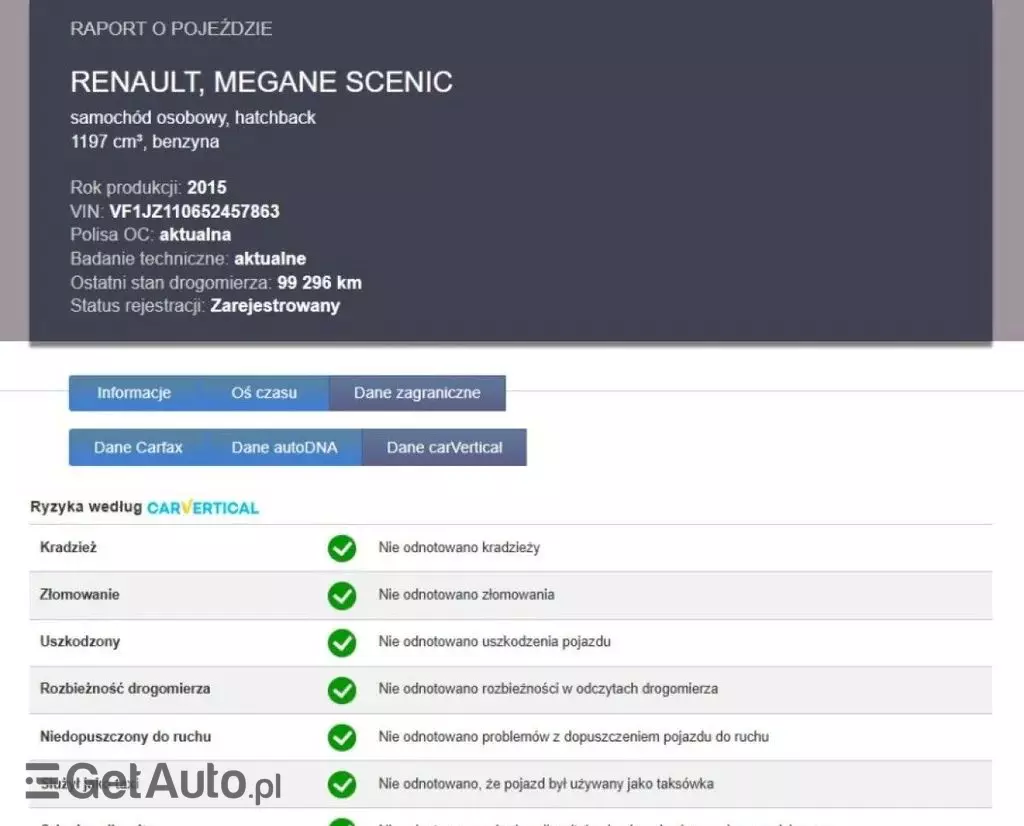Switch to the Informacje tab
Viewport: 1024px width, 826px height.
(134, 393)
